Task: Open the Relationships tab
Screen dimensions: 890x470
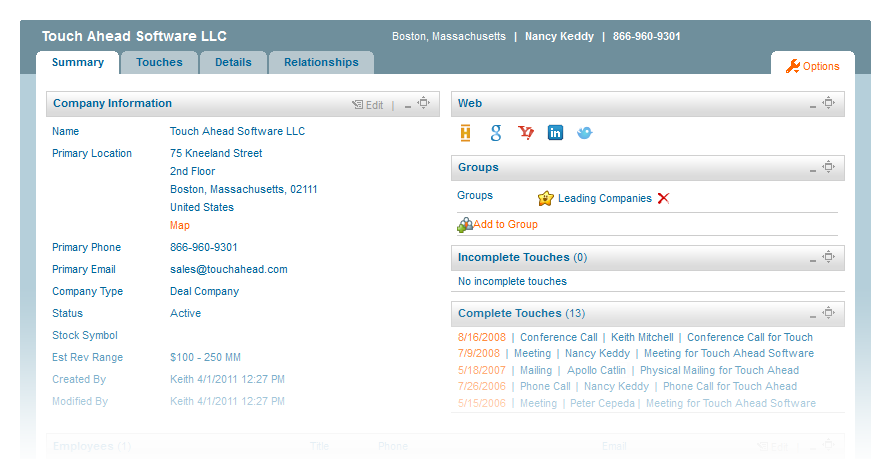Action: click(321, 62)
